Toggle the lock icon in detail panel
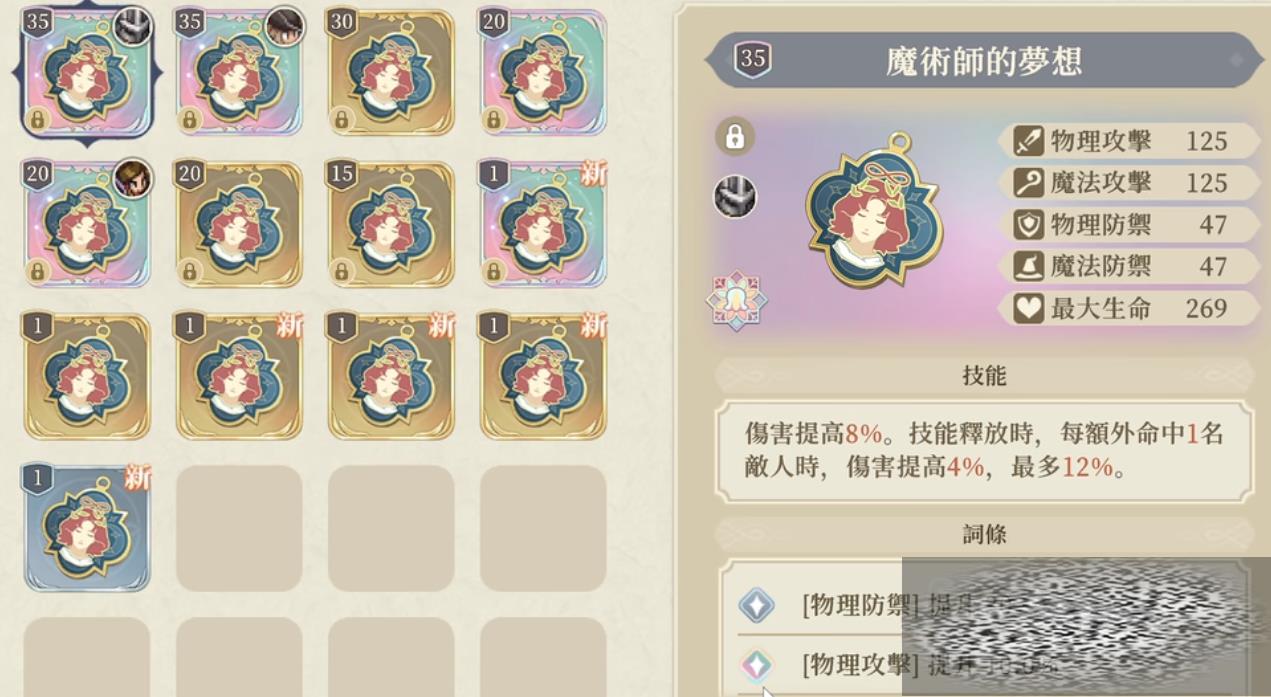The width and height of the screenshot is (1271, 697). pyautogui.click(x=735, y=136)
